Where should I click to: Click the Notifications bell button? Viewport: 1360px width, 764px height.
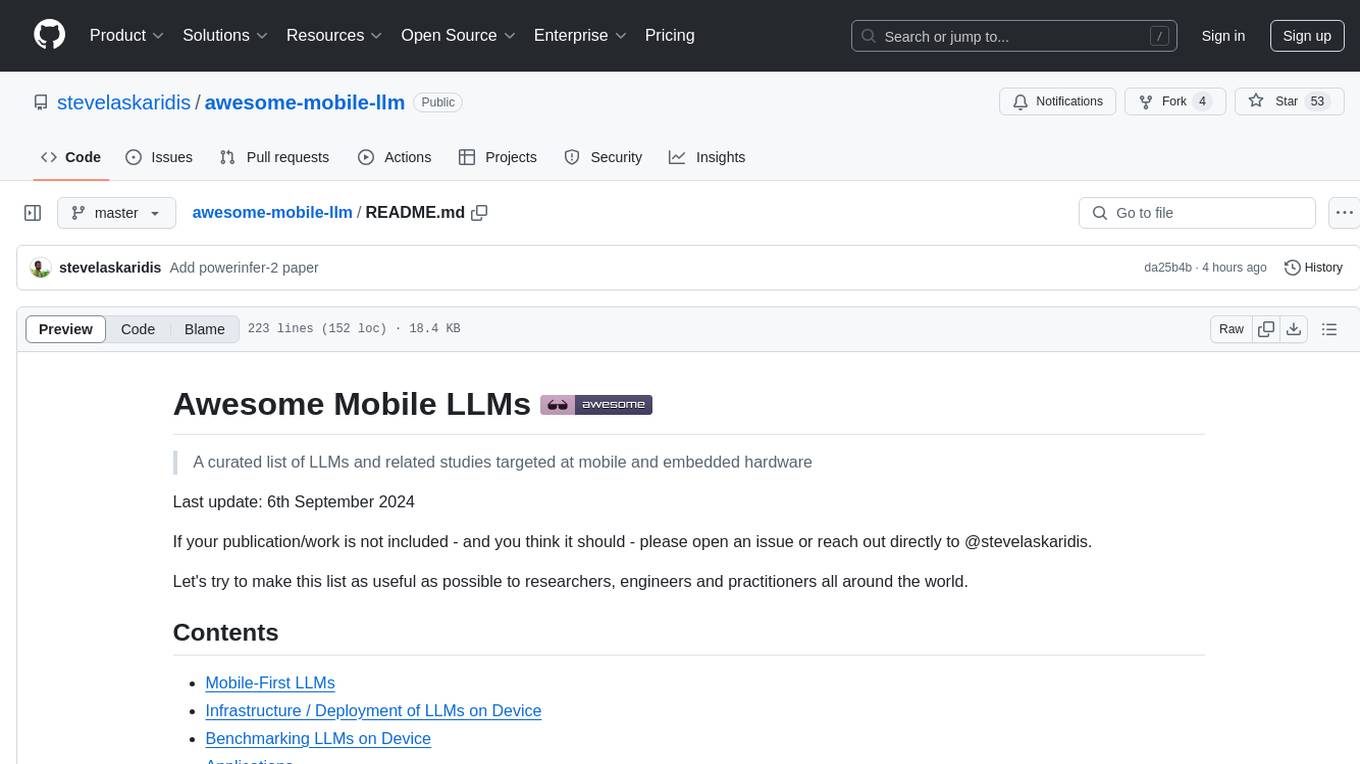[x=1058, y=102]
